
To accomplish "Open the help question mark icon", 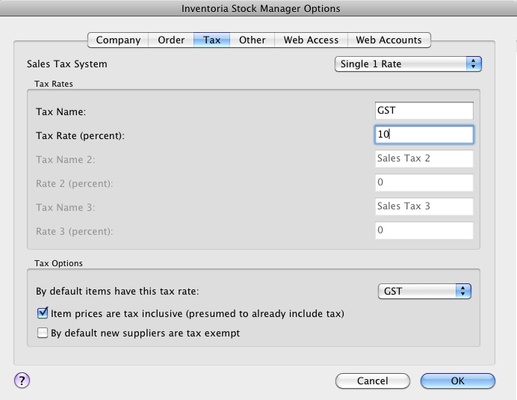I will tap(22, 380).
